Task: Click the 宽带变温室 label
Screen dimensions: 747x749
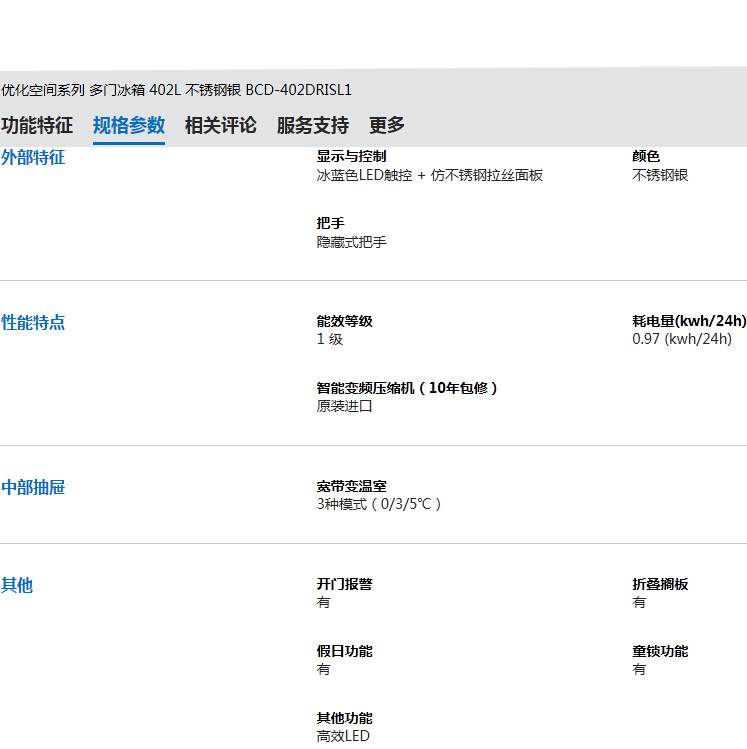Action: click(351, 486)
